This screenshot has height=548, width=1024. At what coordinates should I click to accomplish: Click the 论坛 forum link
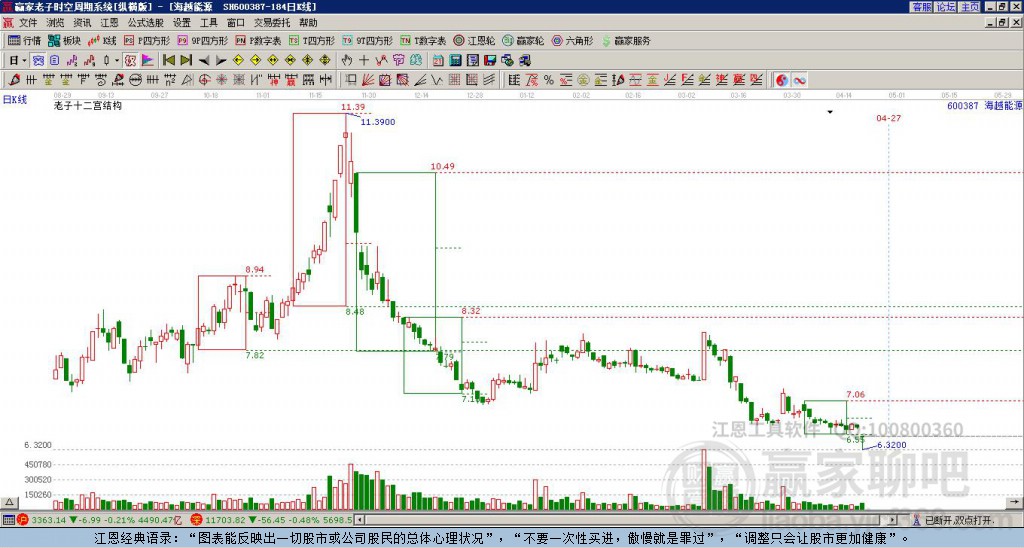[945, 6]
